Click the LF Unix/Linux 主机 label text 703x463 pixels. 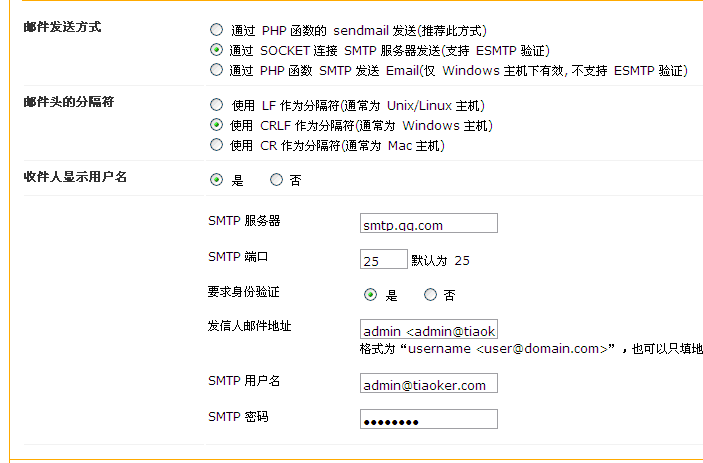358,106
